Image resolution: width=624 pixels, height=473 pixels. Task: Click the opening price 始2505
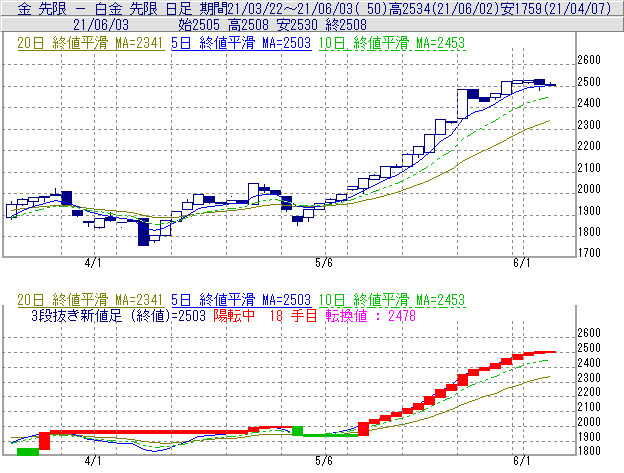tap(199, 25)
